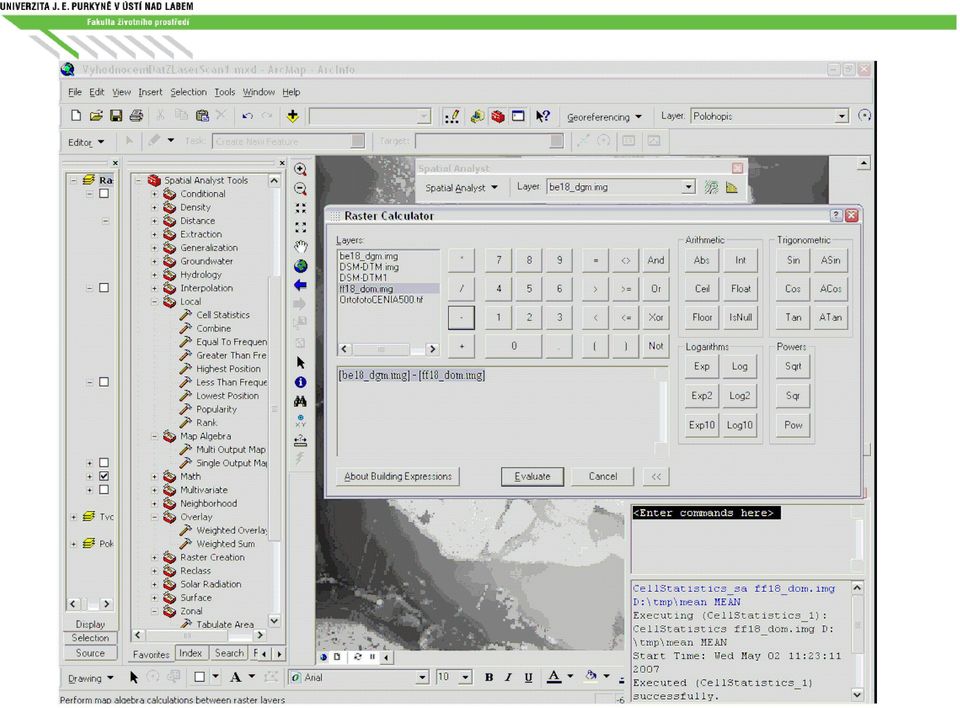This screenshot has height=708, width=960.
Task: Click the fill color paint bucket swatch
Action: pyautogui.click(x=591, y=677)
